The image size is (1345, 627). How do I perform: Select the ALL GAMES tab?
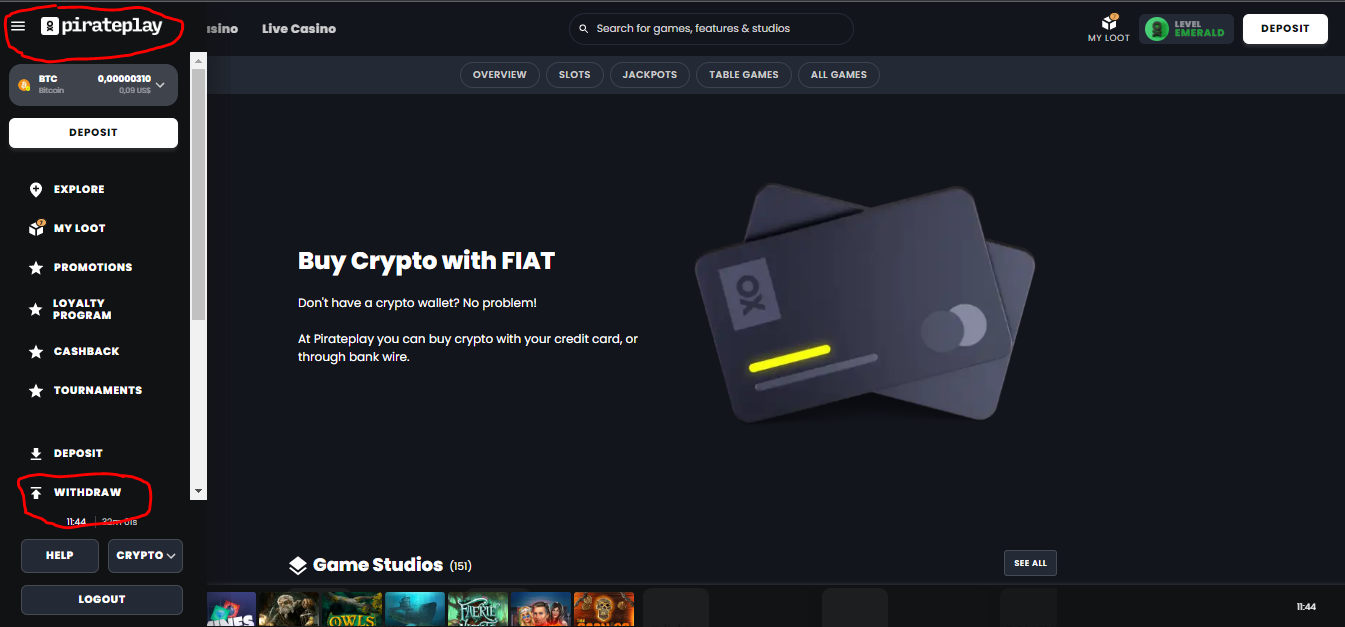[839, 75]
